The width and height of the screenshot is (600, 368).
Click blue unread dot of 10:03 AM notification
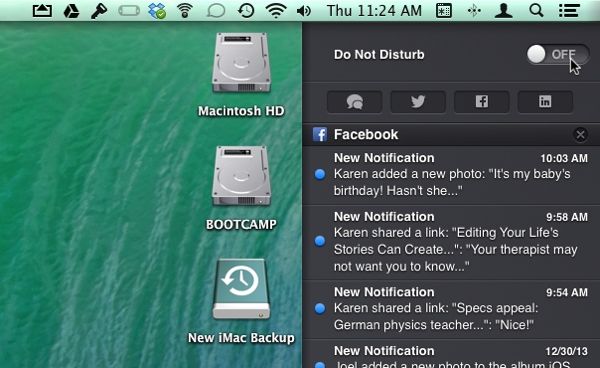[320, 174]
